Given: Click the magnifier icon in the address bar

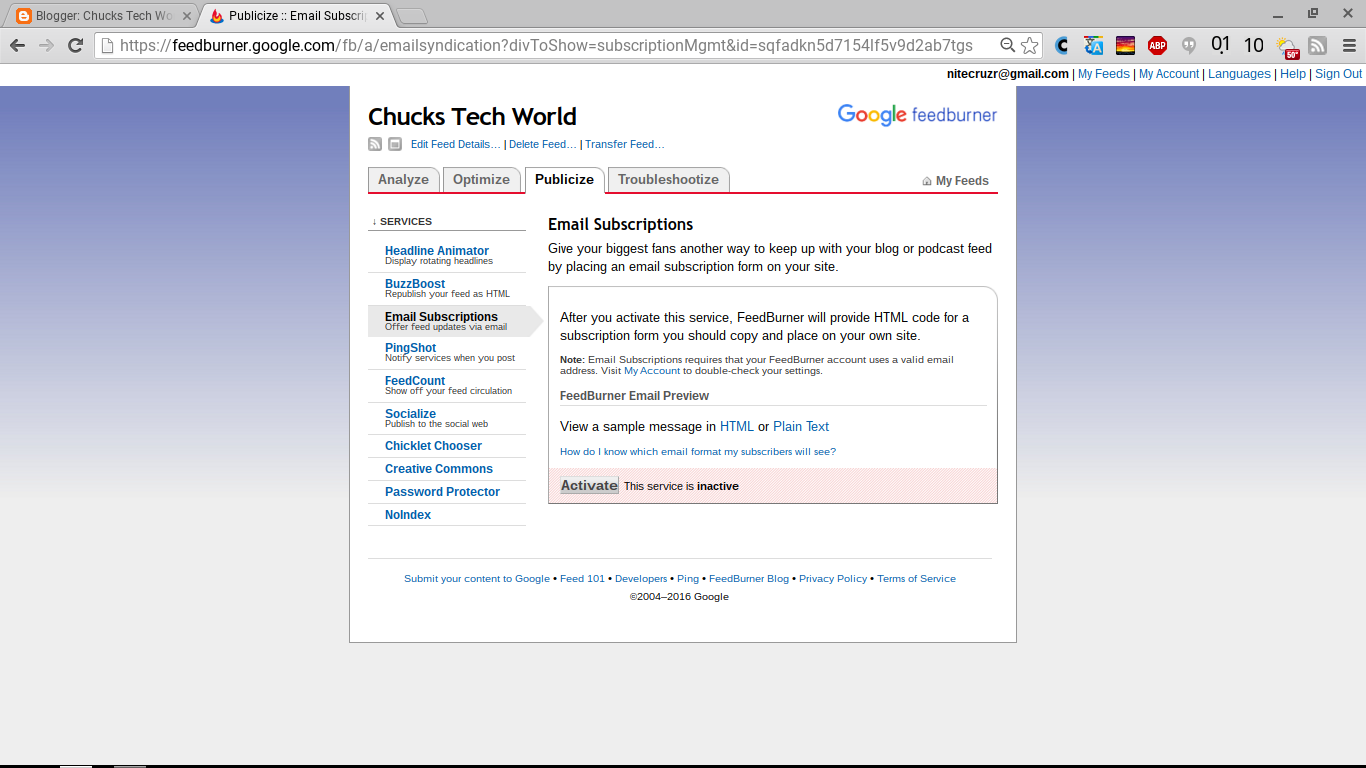Looking at the screenshot, I should 1007,45.
